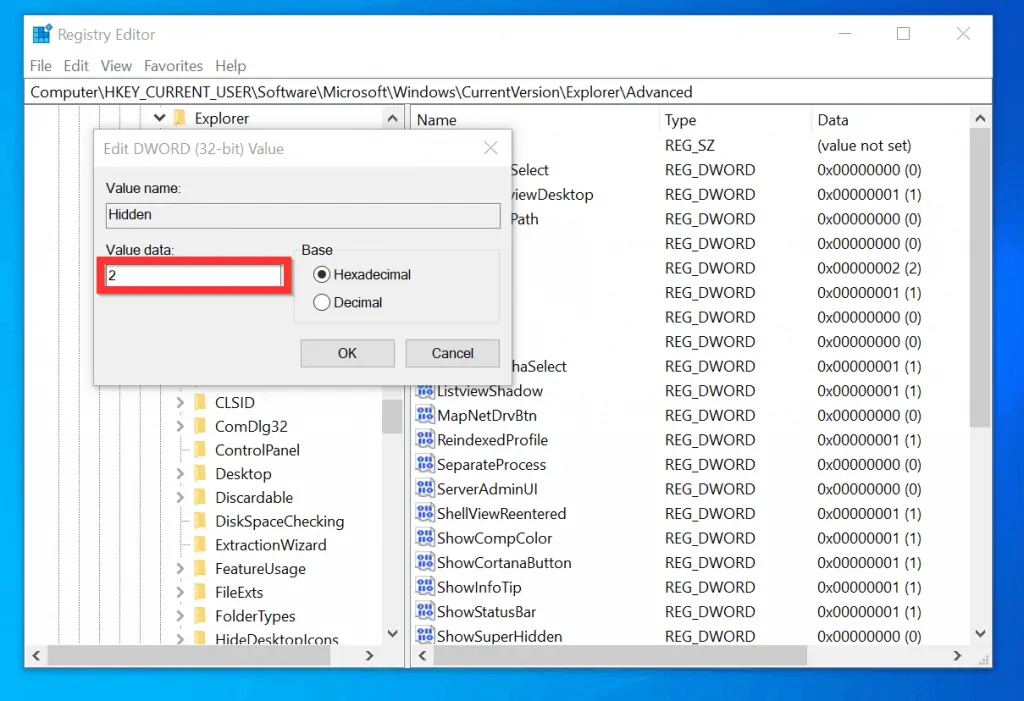Open the Edit menu
This screenshot has height=701, width=1024.
76,66
